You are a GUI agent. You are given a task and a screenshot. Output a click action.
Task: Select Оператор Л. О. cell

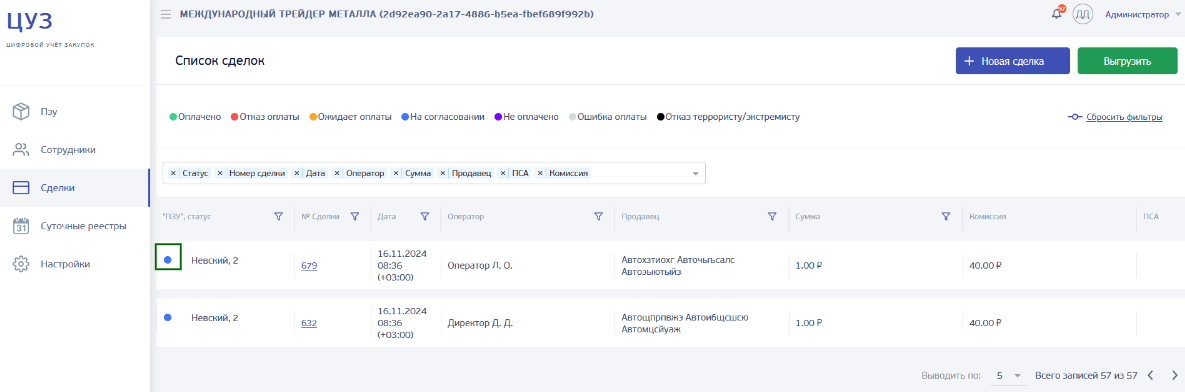[480, 265]
